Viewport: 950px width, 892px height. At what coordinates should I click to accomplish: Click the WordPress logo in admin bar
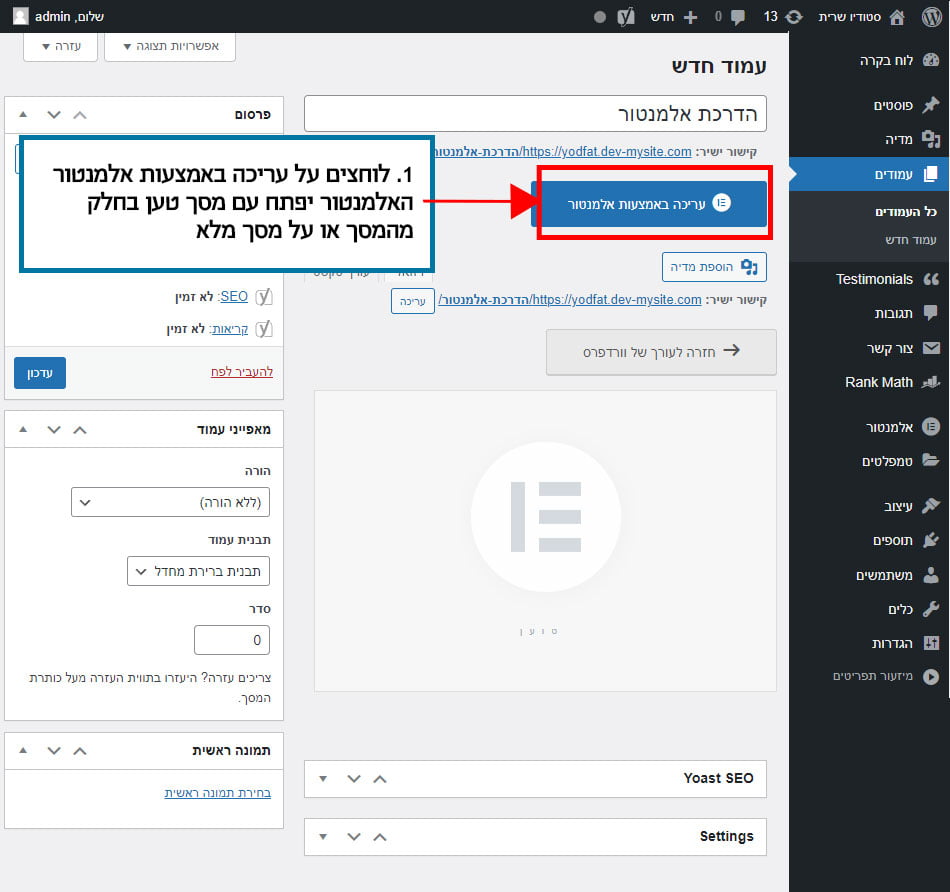coord(931,16)
